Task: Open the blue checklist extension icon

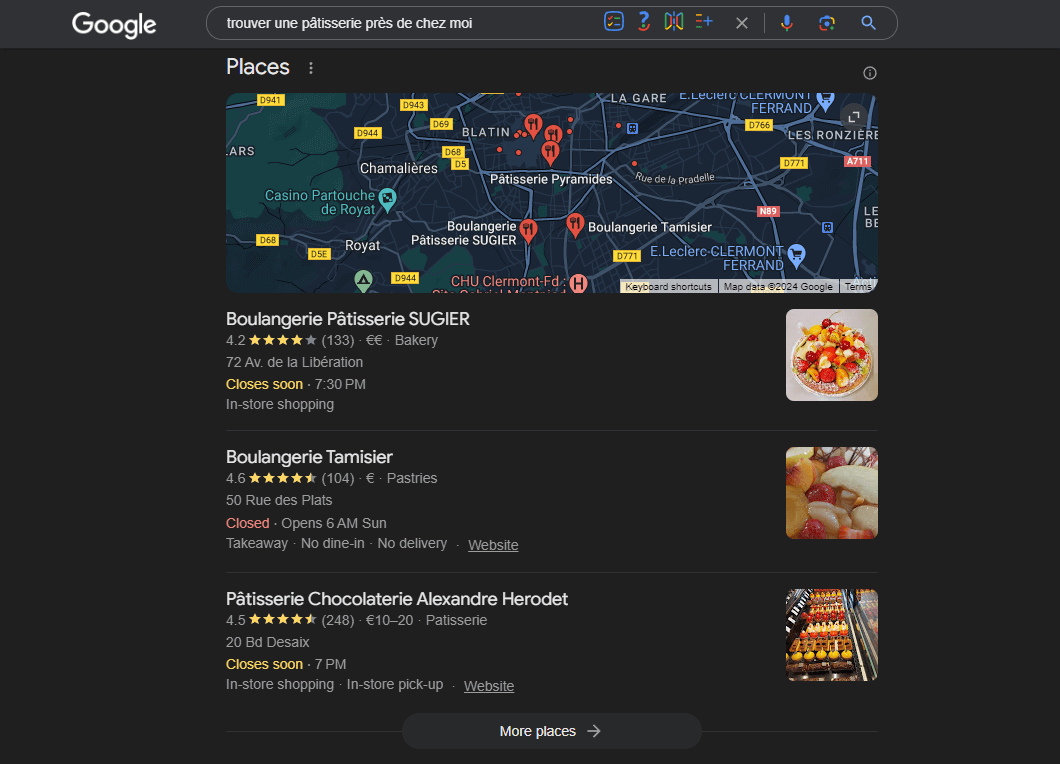Action: pyautogui.click(x=613, y=21)
